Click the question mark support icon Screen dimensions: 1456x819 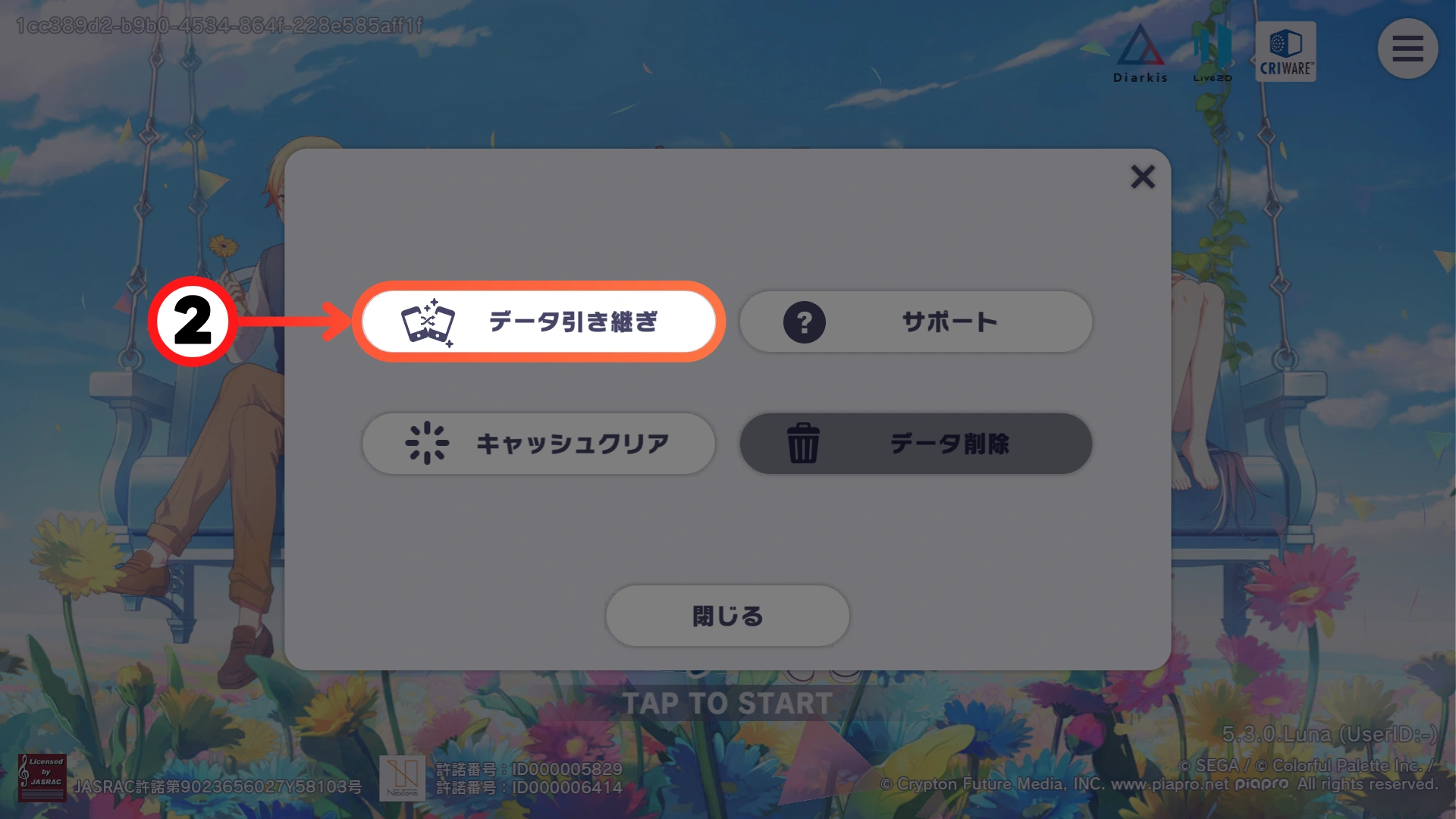(804, 322)
